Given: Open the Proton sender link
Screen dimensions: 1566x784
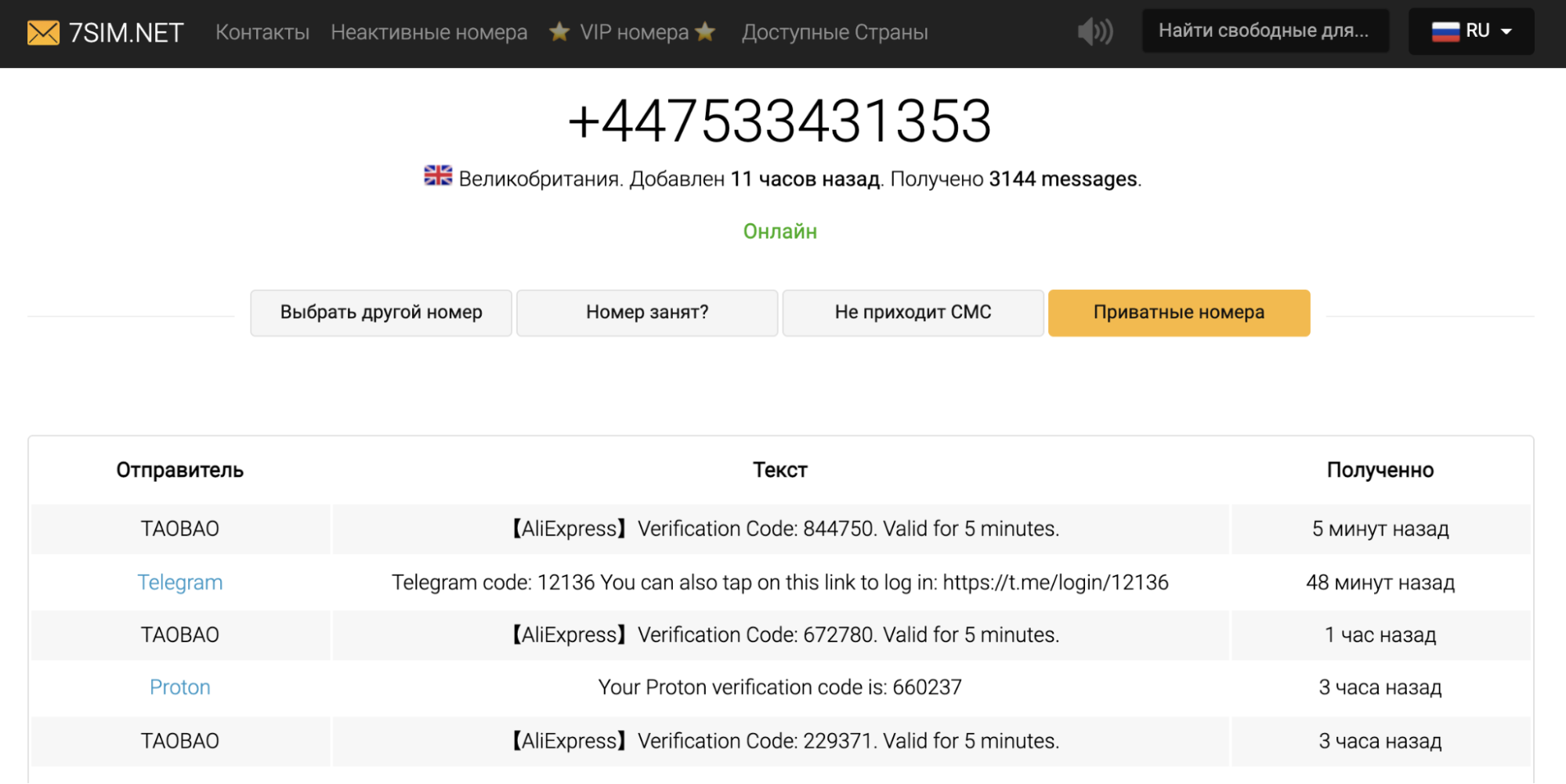Looking at the screenshot, I should 180,688.
